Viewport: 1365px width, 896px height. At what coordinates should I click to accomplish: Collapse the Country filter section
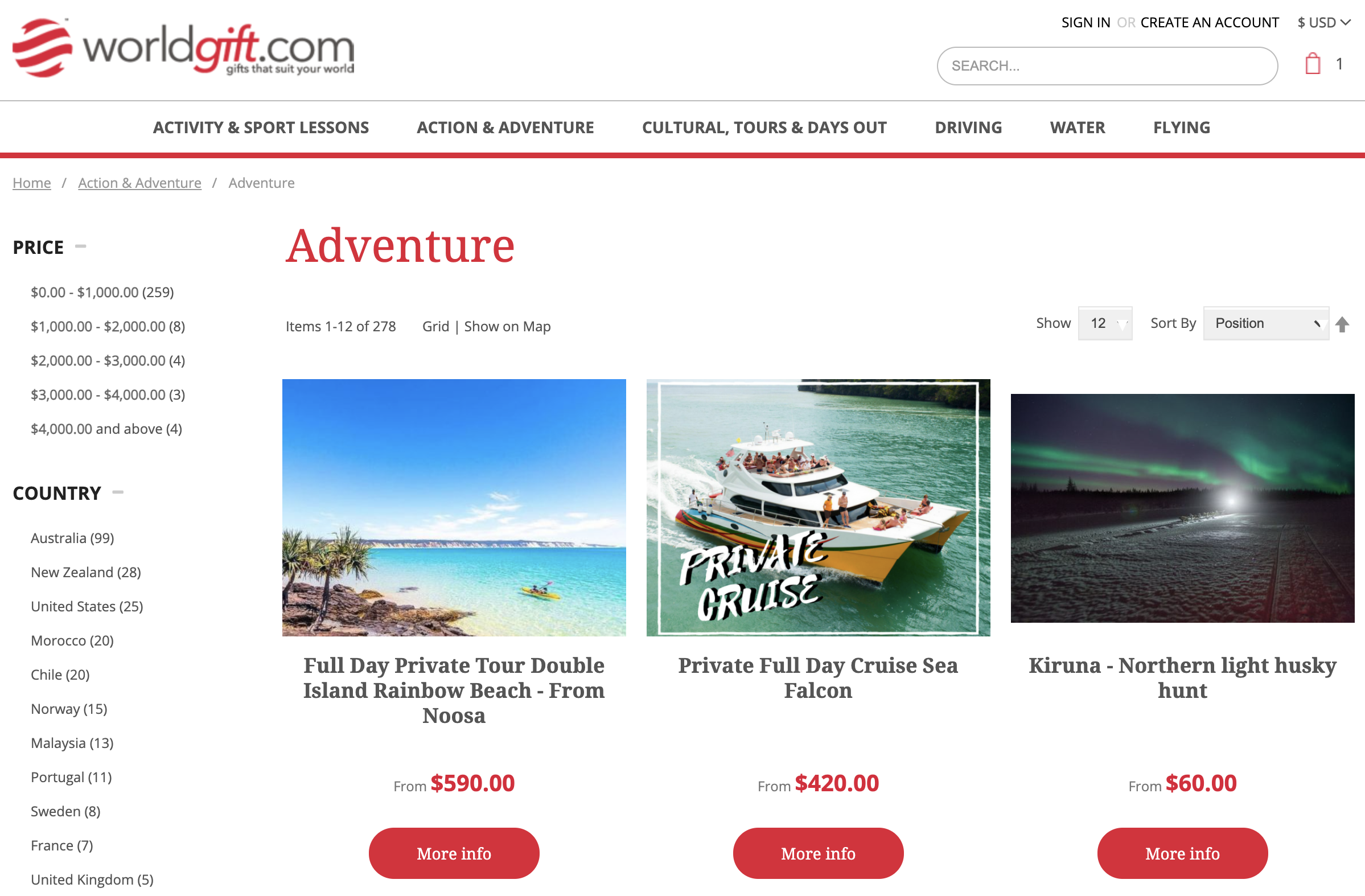(118, 492)
